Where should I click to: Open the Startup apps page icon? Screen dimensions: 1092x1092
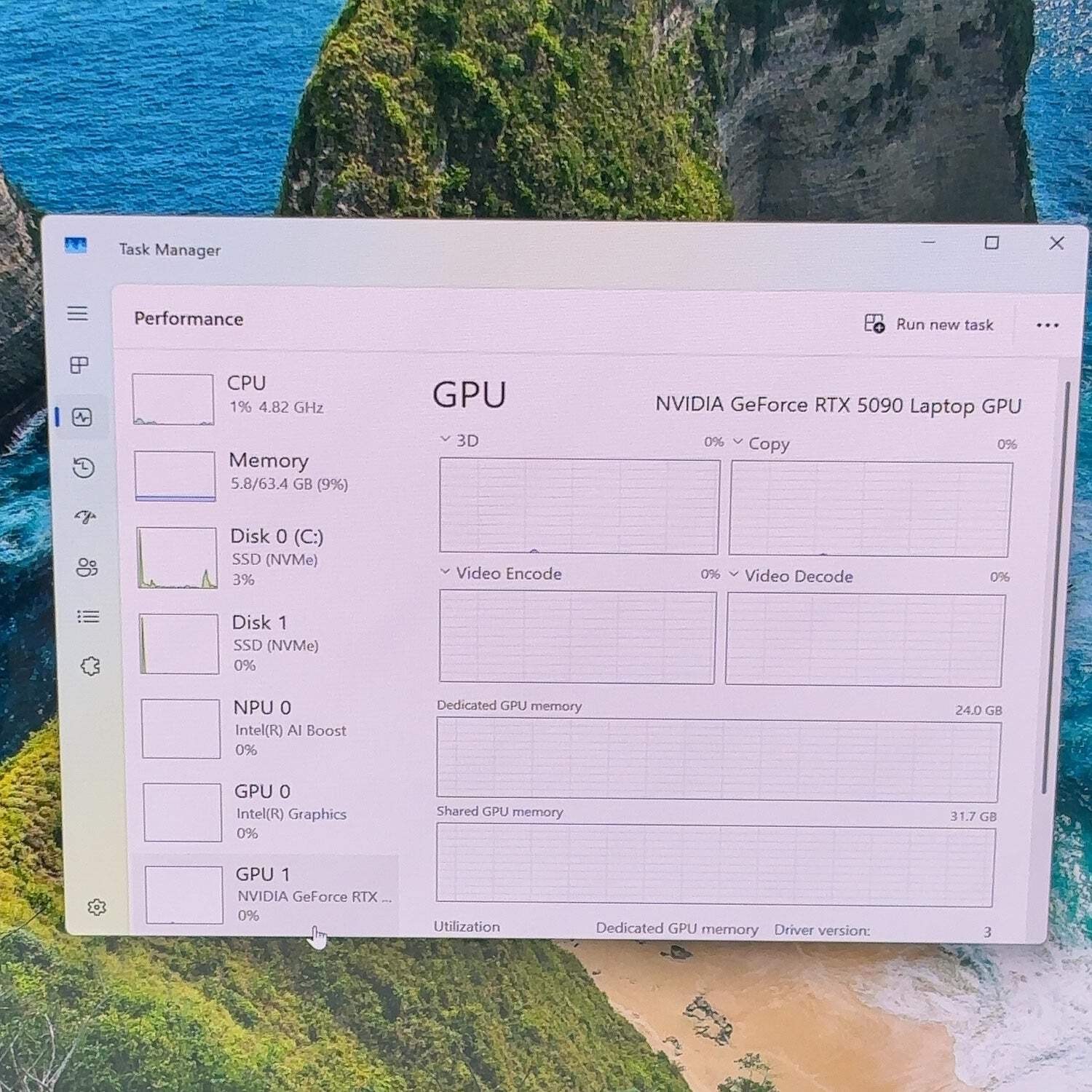(x=85, y=517)
